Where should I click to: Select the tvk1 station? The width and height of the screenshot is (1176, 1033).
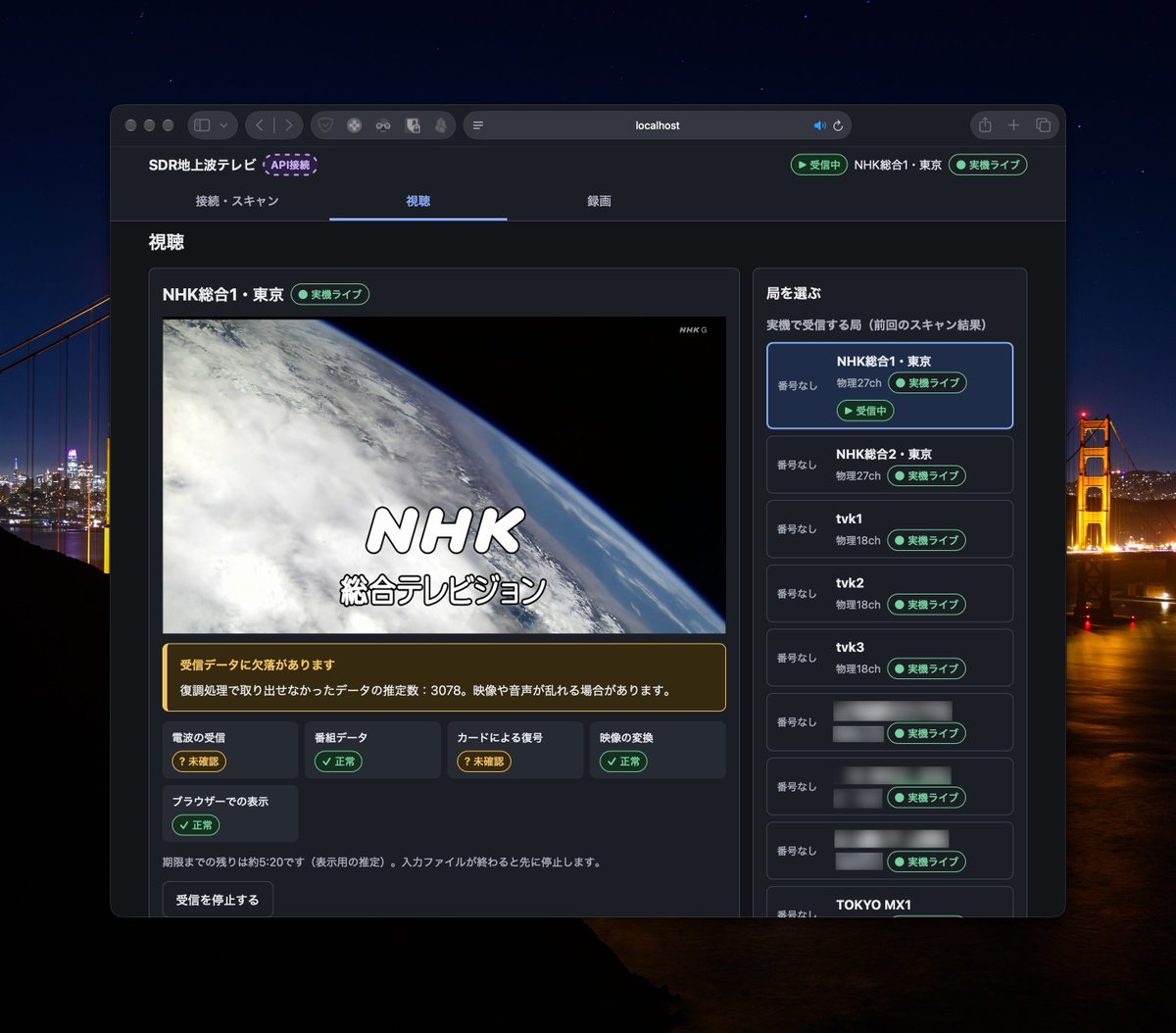tap(890, 529)
